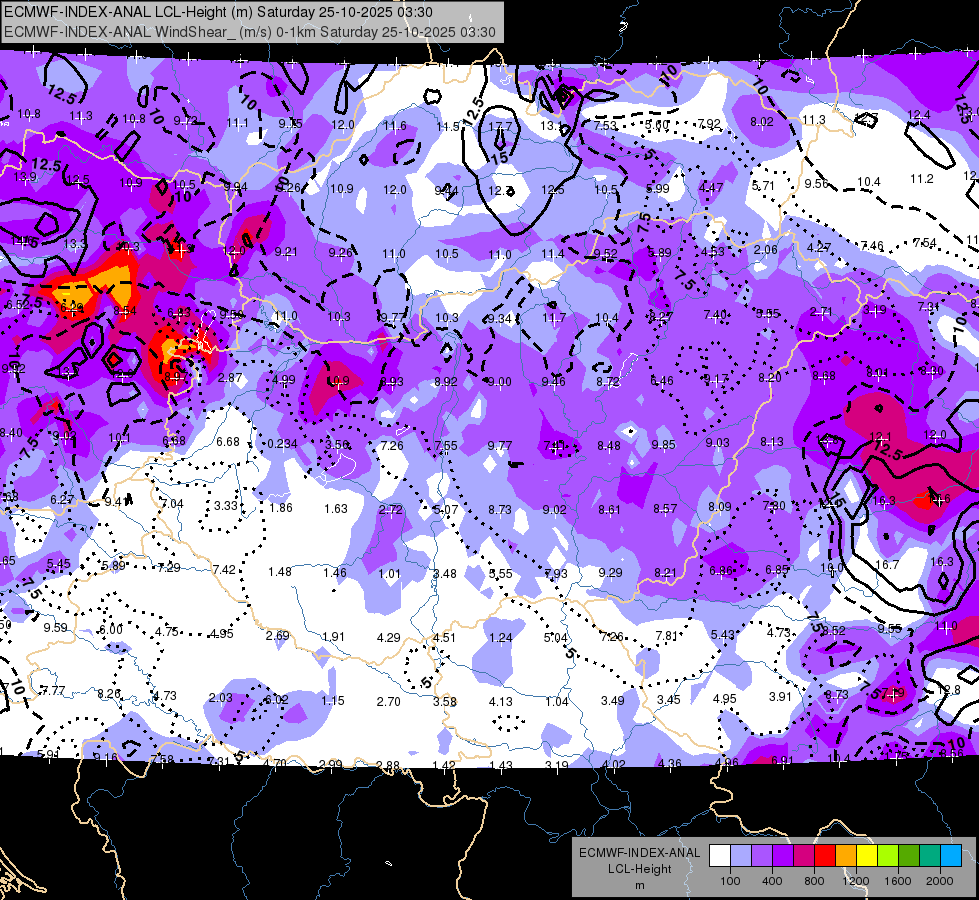The height and width of the screenshot is (900, 979).
Task: Click the '9.85' wind shear value
Action: pos(664,444)
